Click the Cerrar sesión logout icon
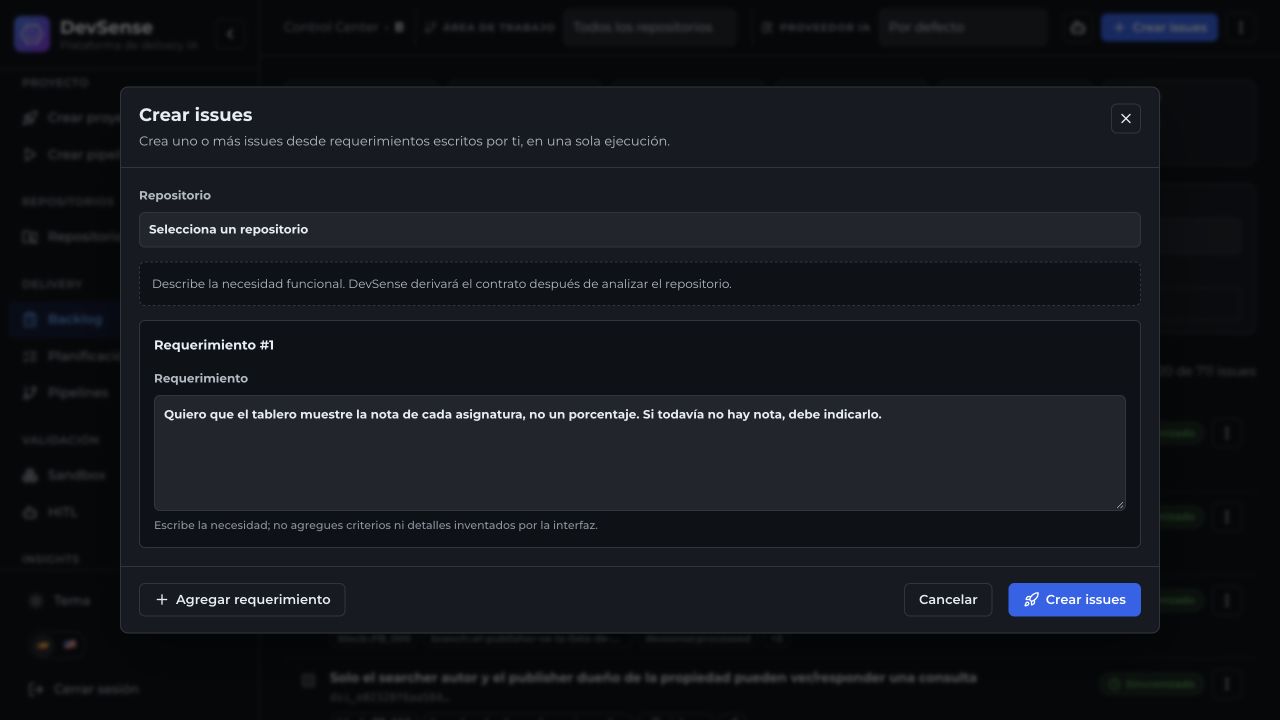This screenshot has height=720, width=1280. click(37, 689)
